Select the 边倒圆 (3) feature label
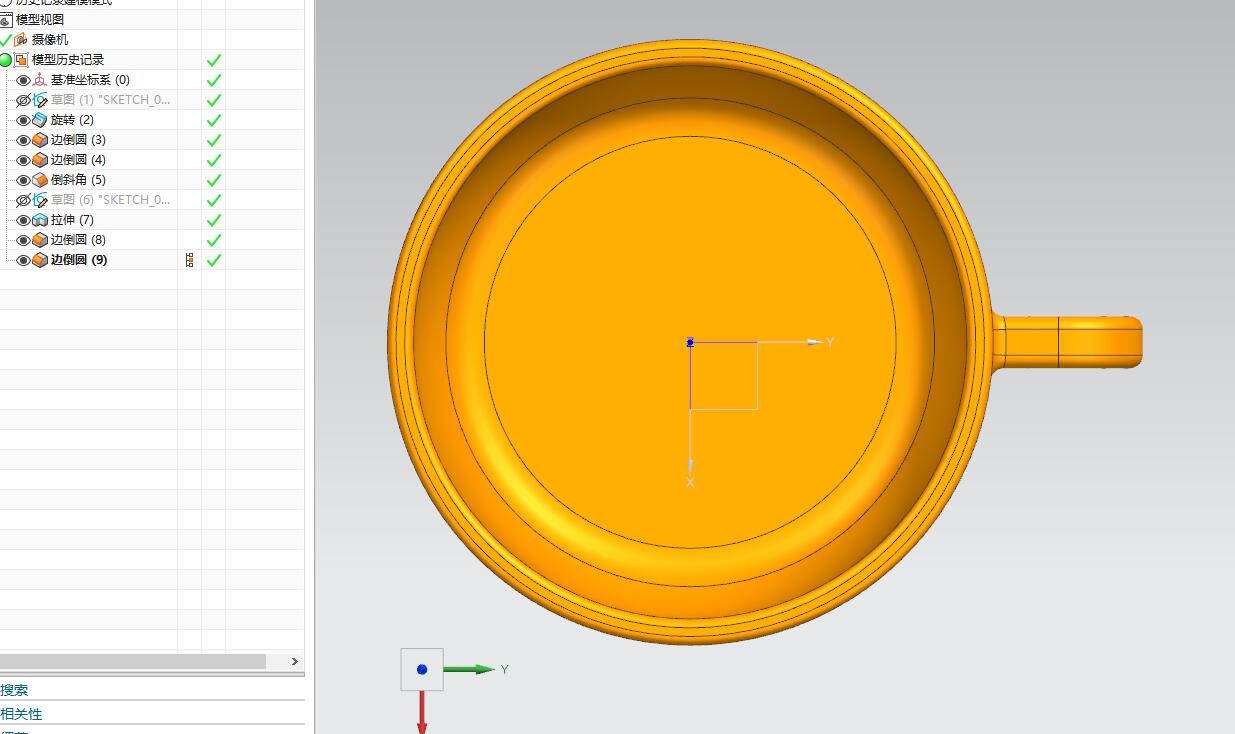 click(x=78, y=140)
